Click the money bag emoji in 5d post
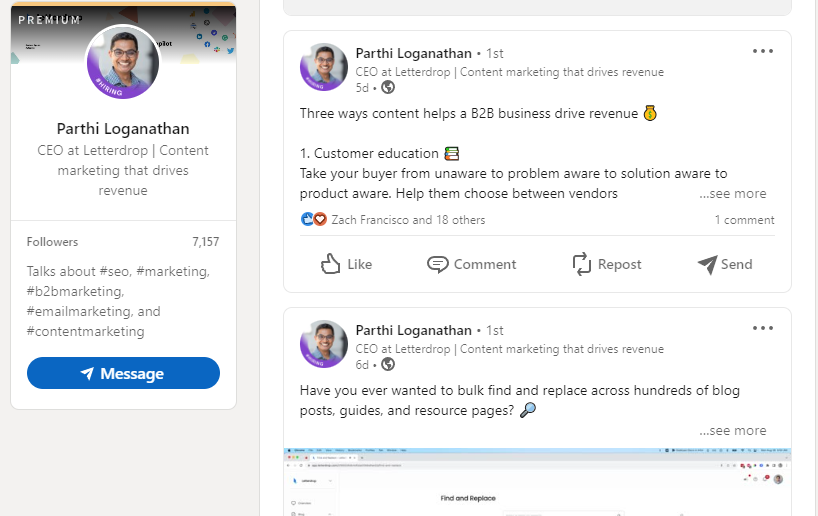Viewport: 818px width, 516px height. 650,113
